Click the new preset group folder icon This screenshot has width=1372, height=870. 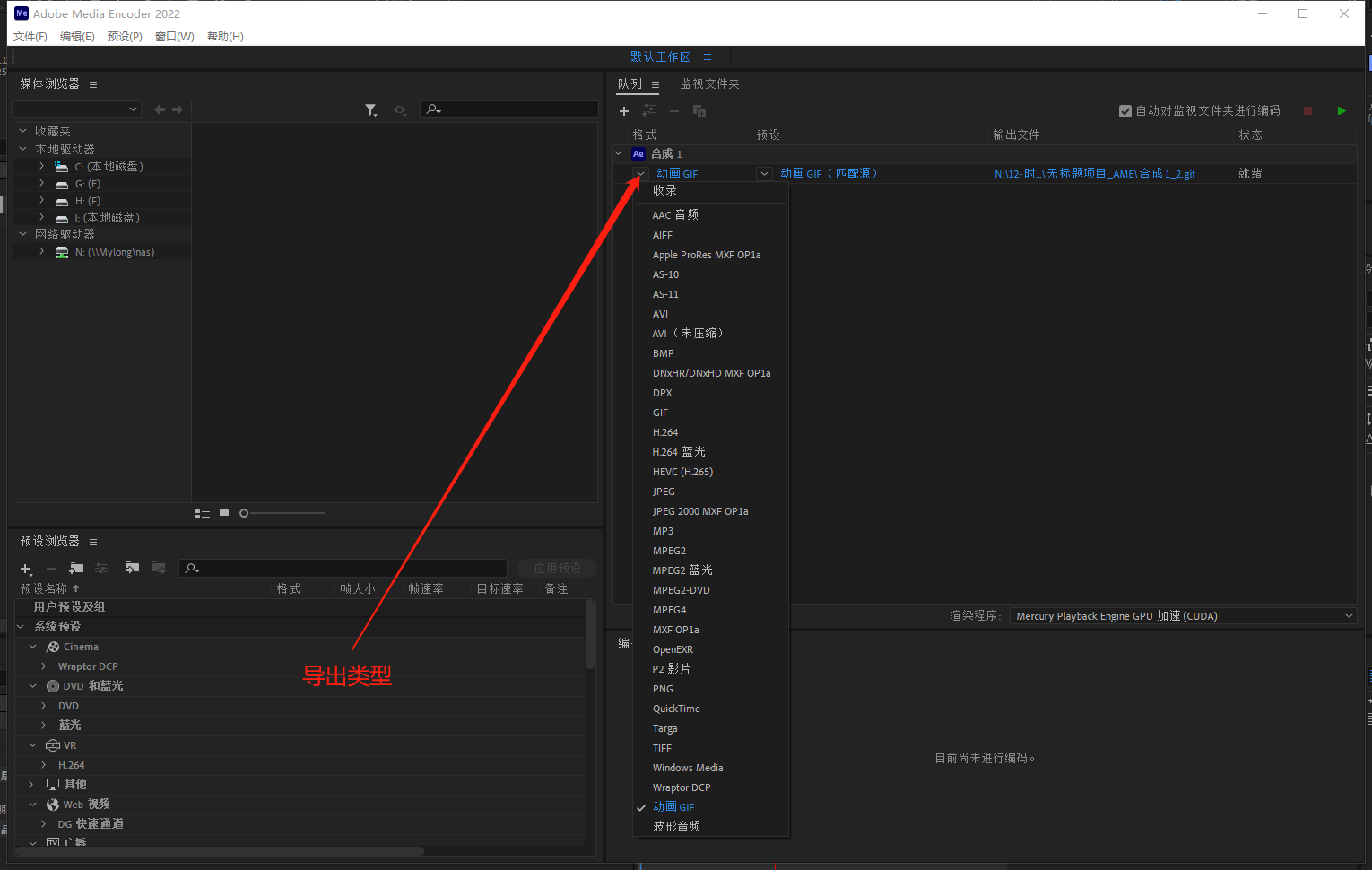(x=76, y=568)
